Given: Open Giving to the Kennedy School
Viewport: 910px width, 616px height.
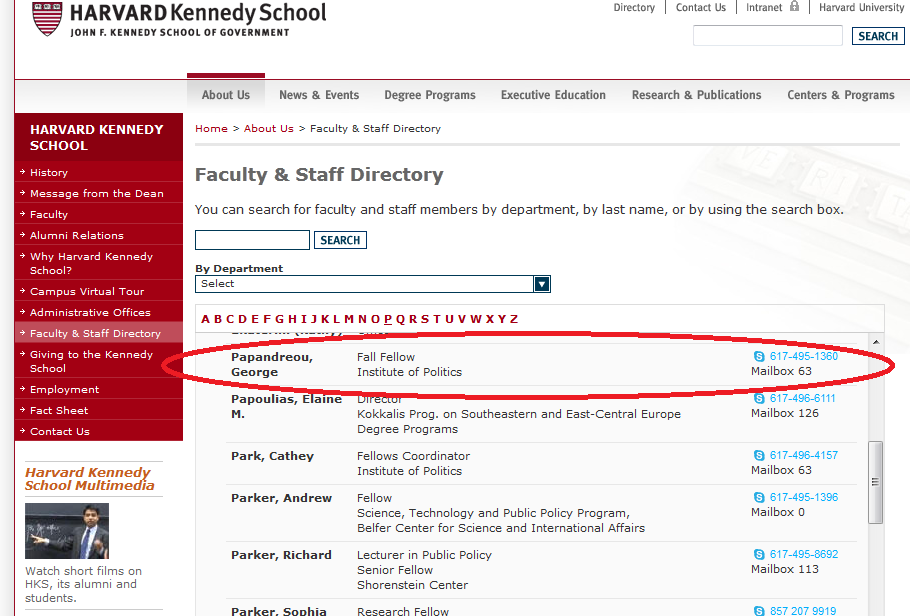Looking at the screenshot, I should point(91,361).
